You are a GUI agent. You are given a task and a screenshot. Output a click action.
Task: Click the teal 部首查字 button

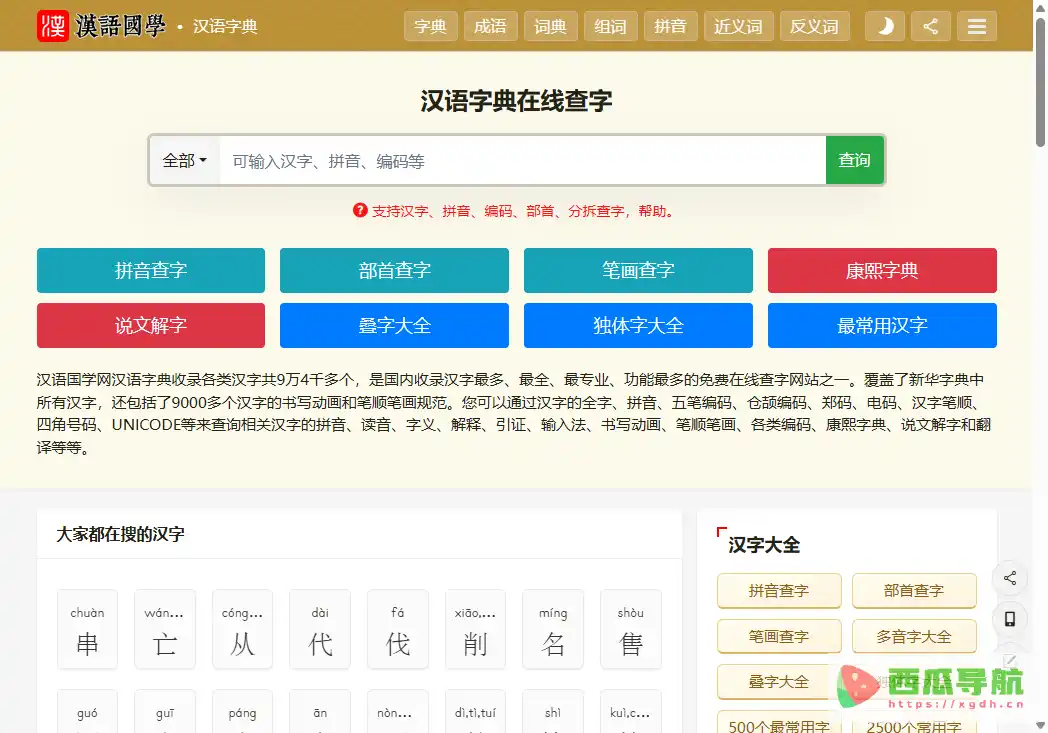click(394, 270)
